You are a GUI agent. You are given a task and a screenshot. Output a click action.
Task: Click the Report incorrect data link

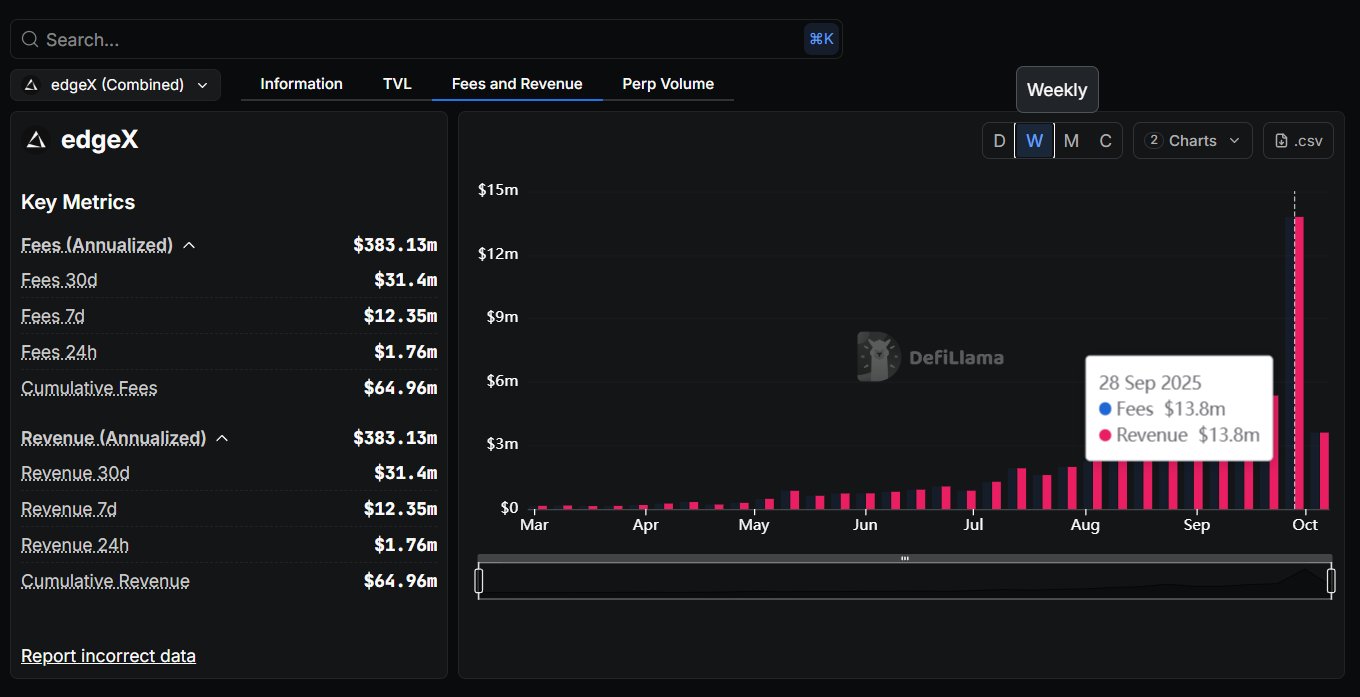click(108, 656)
